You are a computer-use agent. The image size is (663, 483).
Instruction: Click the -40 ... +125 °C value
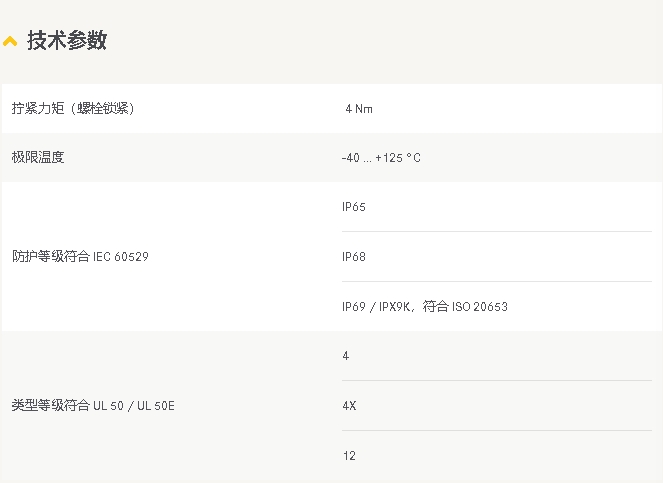pos(381,158)
